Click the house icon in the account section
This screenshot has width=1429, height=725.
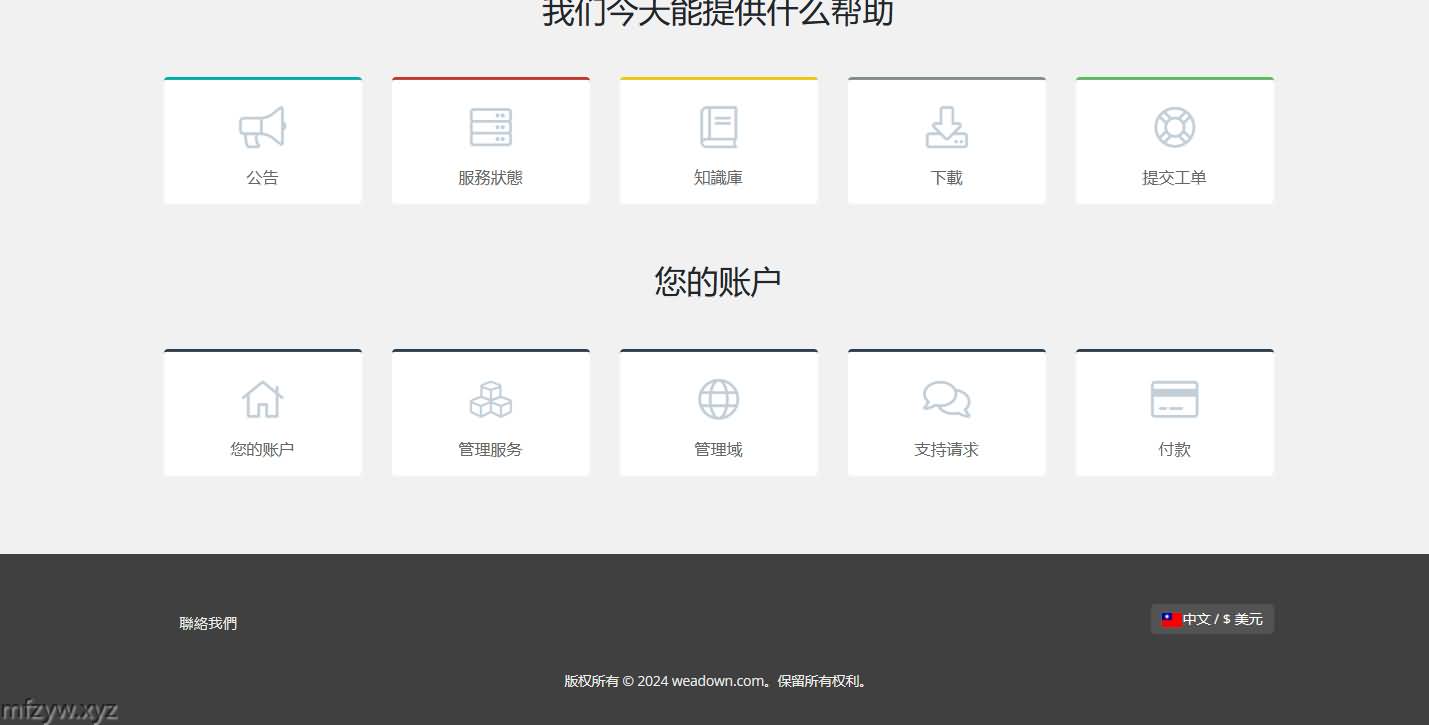[262, 400]
